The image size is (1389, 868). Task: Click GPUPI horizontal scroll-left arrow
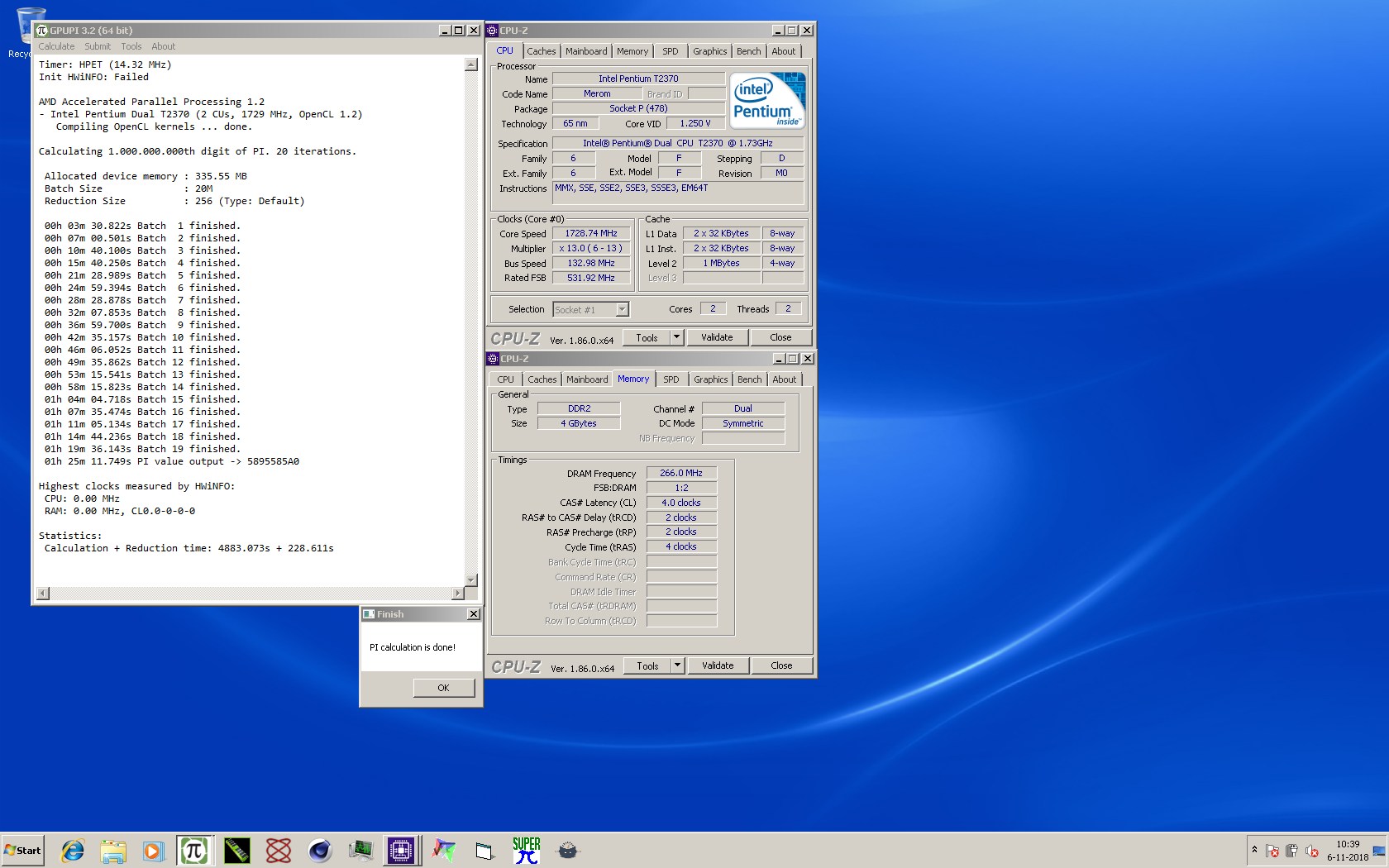tap(43, 594)
